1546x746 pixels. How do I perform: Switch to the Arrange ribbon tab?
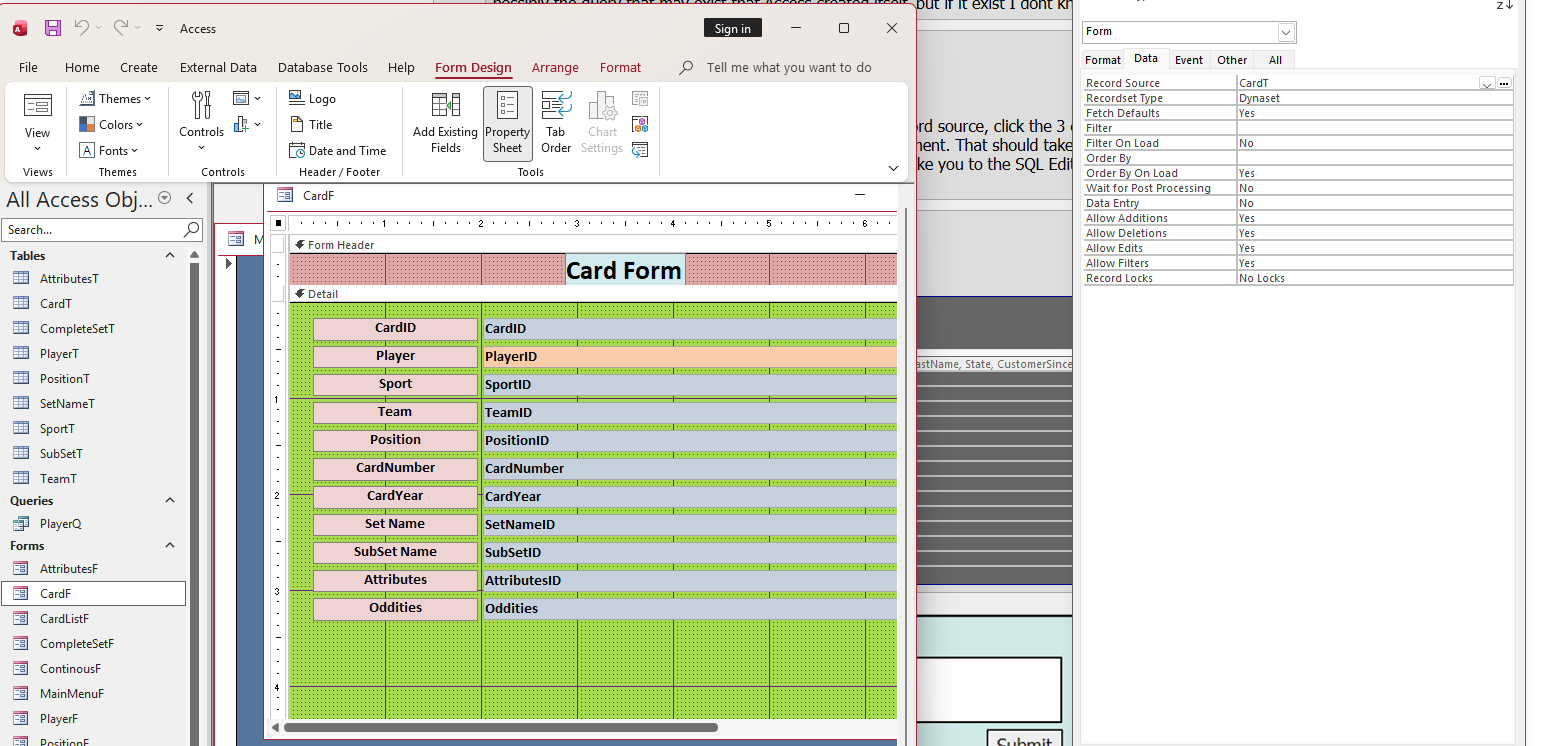click(555, 68)
